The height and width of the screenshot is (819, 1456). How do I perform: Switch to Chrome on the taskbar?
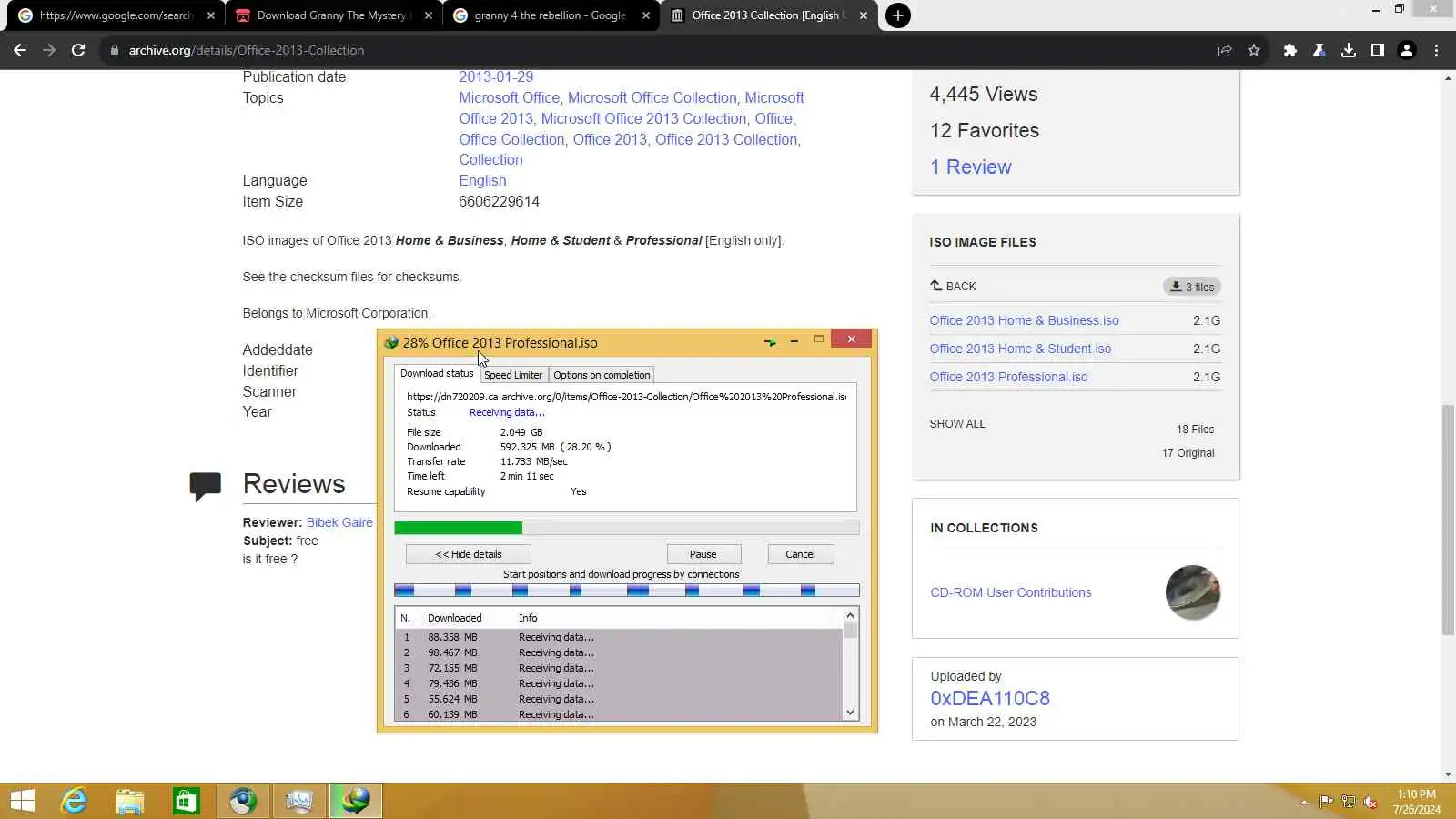tap(243, 801)
